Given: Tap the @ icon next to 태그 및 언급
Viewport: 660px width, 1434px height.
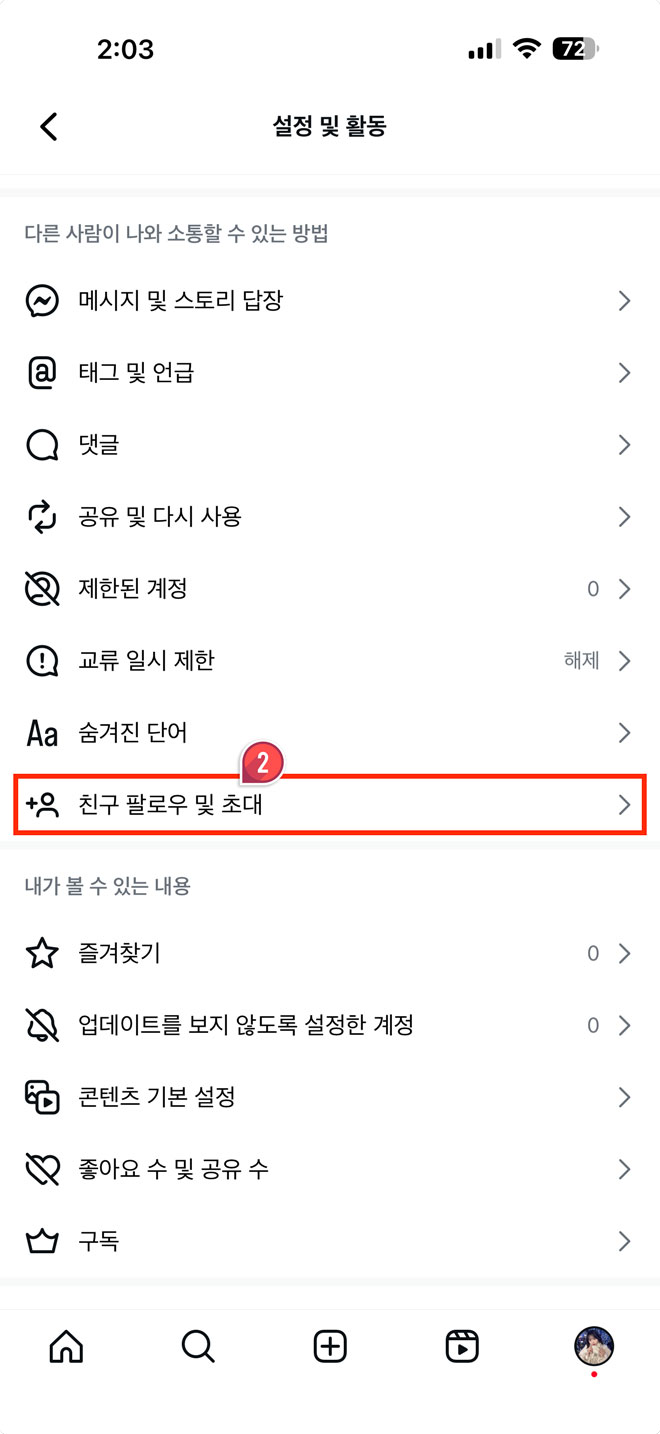Looking at the screenshot, I should 42,373.
